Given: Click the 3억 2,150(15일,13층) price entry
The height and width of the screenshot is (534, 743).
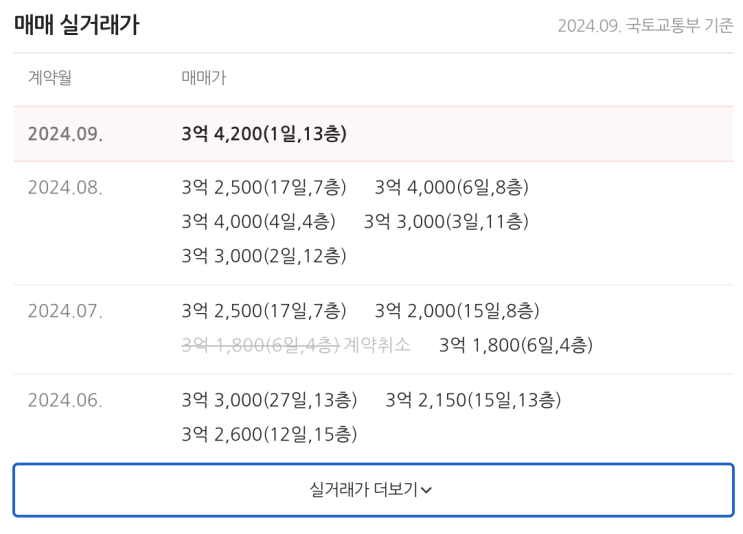Looking at the screenshot, I should click(x=473, y=401).
